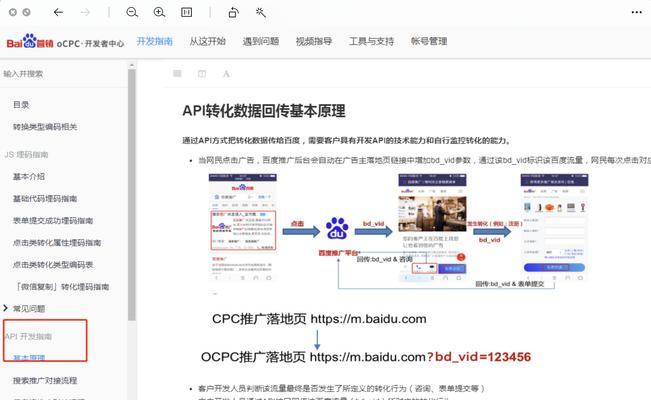Zoom out using the minus magnifier icon
The image size is (651, 400).
coord(132,12)
